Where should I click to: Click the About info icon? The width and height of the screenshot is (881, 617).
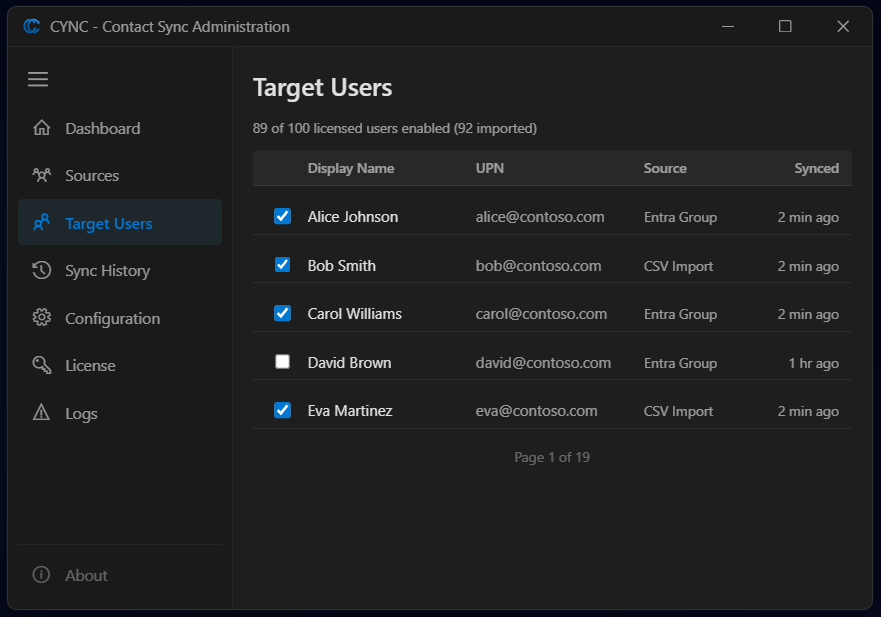click(x=39, y=574)
